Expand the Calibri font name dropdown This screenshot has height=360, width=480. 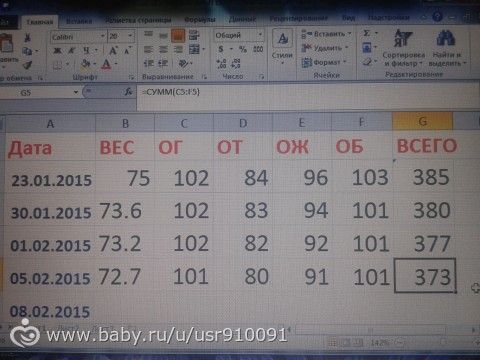coord(103,36)
